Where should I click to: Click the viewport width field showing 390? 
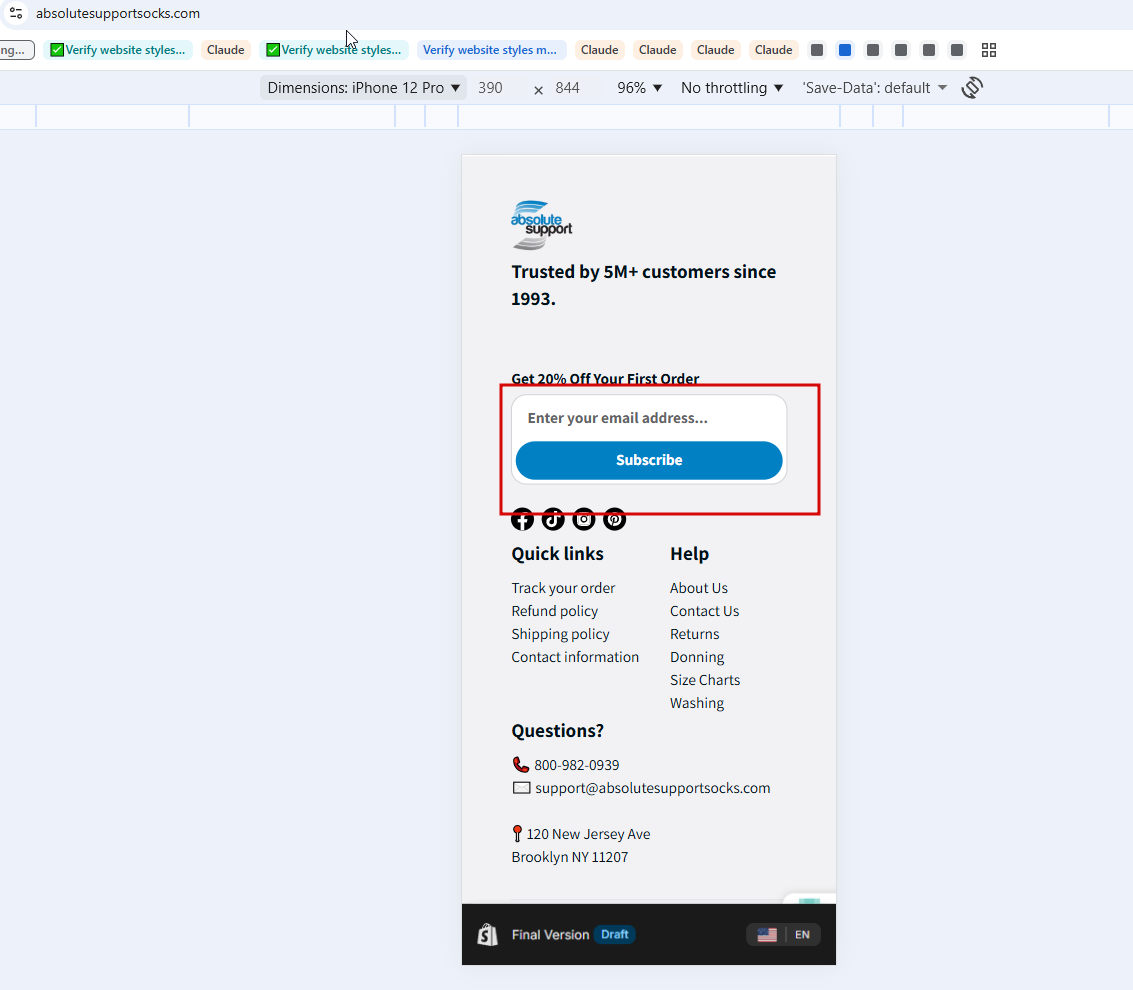click(490, 87)
